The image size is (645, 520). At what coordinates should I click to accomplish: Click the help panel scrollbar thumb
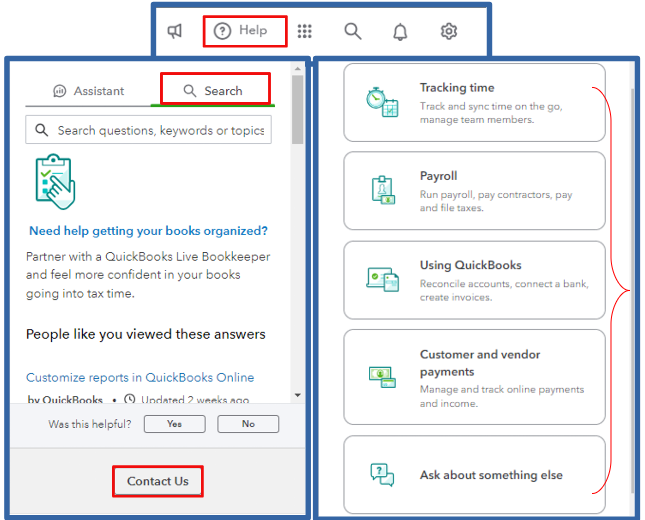click(x=297, y=109)
